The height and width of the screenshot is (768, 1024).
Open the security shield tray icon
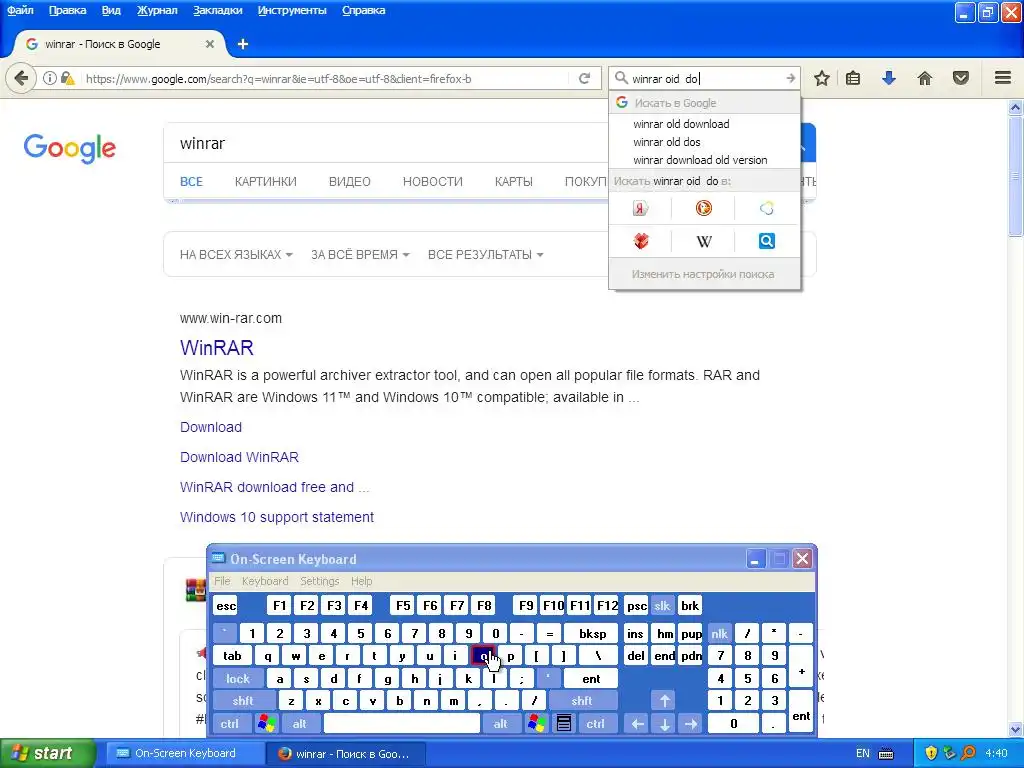(931, 753)
